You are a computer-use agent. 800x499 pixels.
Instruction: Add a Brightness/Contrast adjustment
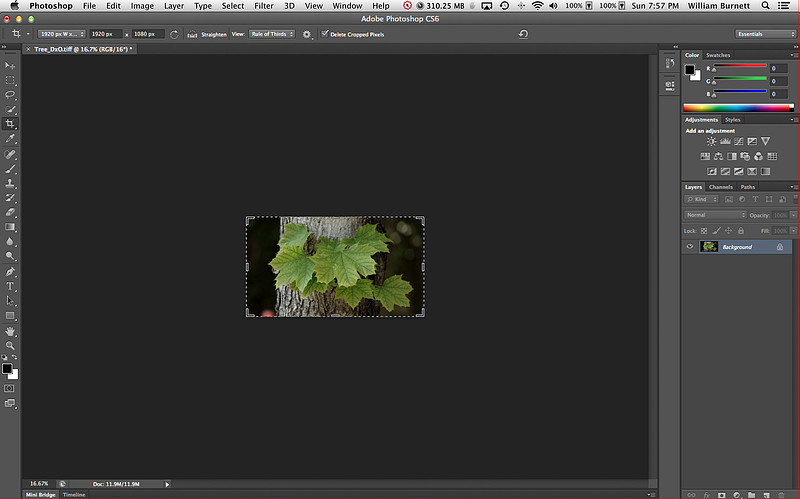coord(711,142)
